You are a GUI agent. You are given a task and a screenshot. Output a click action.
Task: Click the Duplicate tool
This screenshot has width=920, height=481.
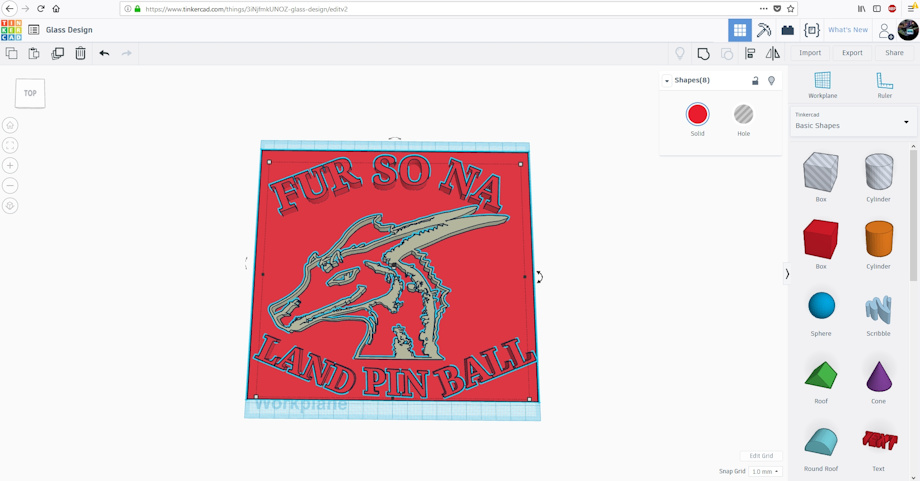(58, 53)
